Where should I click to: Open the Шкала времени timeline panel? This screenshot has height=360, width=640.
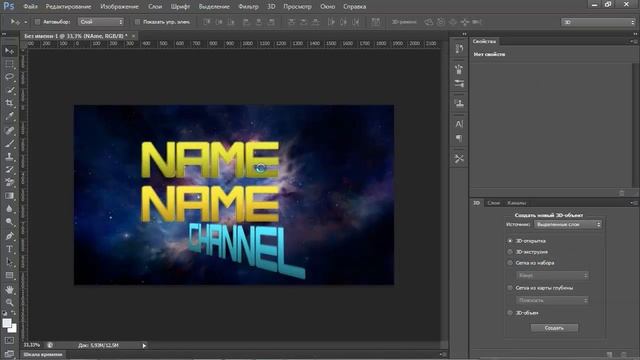(43, 354)
